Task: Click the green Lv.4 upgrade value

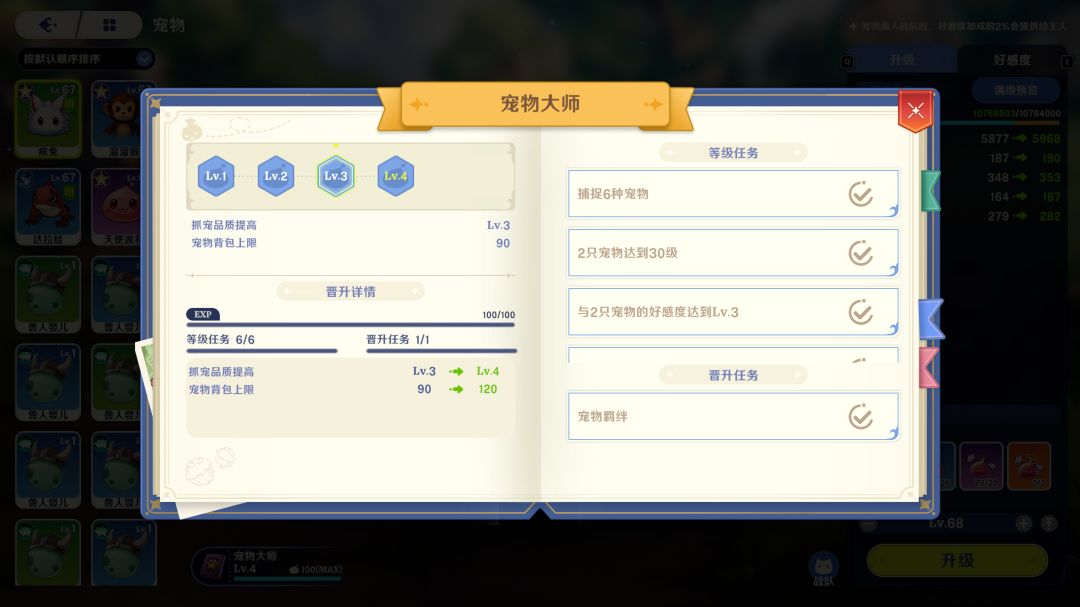Action: tap(488, 371)
